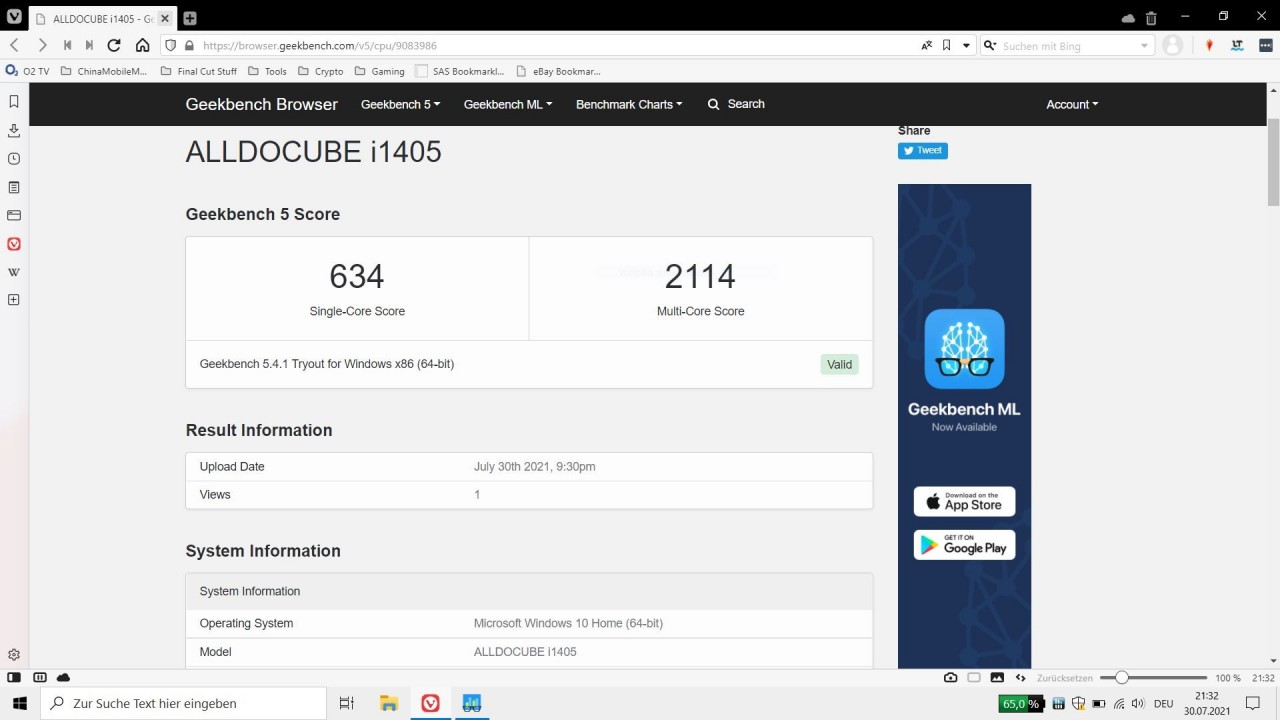Click Zurücksetzen zoom reset button
This screenshot has height=720, width=1280.
(x=1065, y=678)
